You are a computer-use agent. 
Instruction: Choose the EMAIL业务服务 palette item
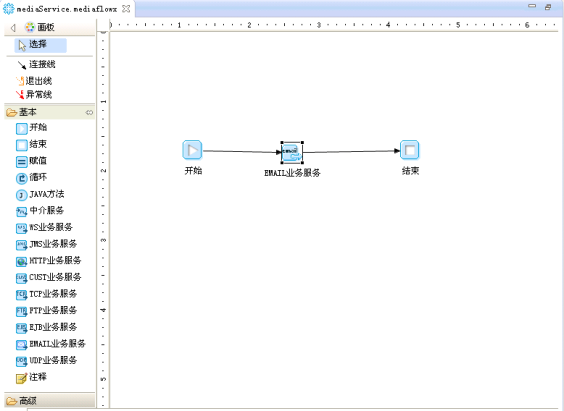51,344
